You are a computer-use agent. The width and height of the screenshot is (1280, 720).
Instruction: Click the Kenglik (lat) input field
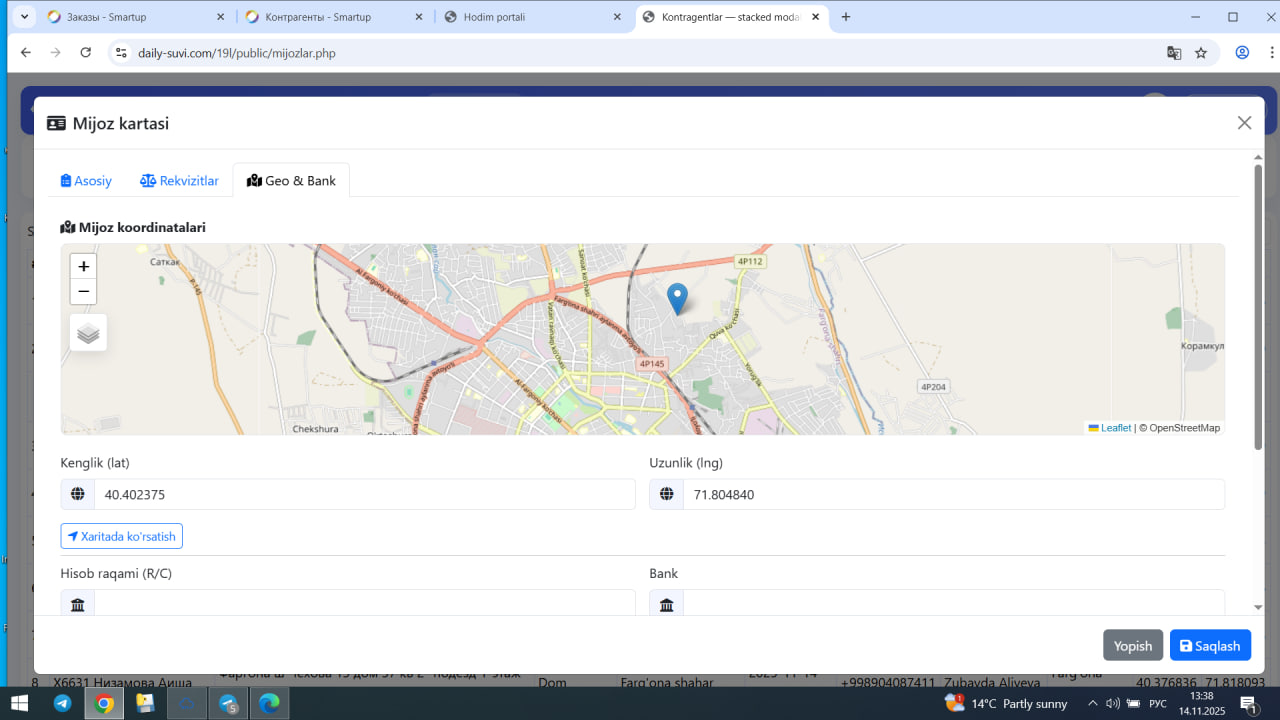pyautogui.click(x=364, y=494)
